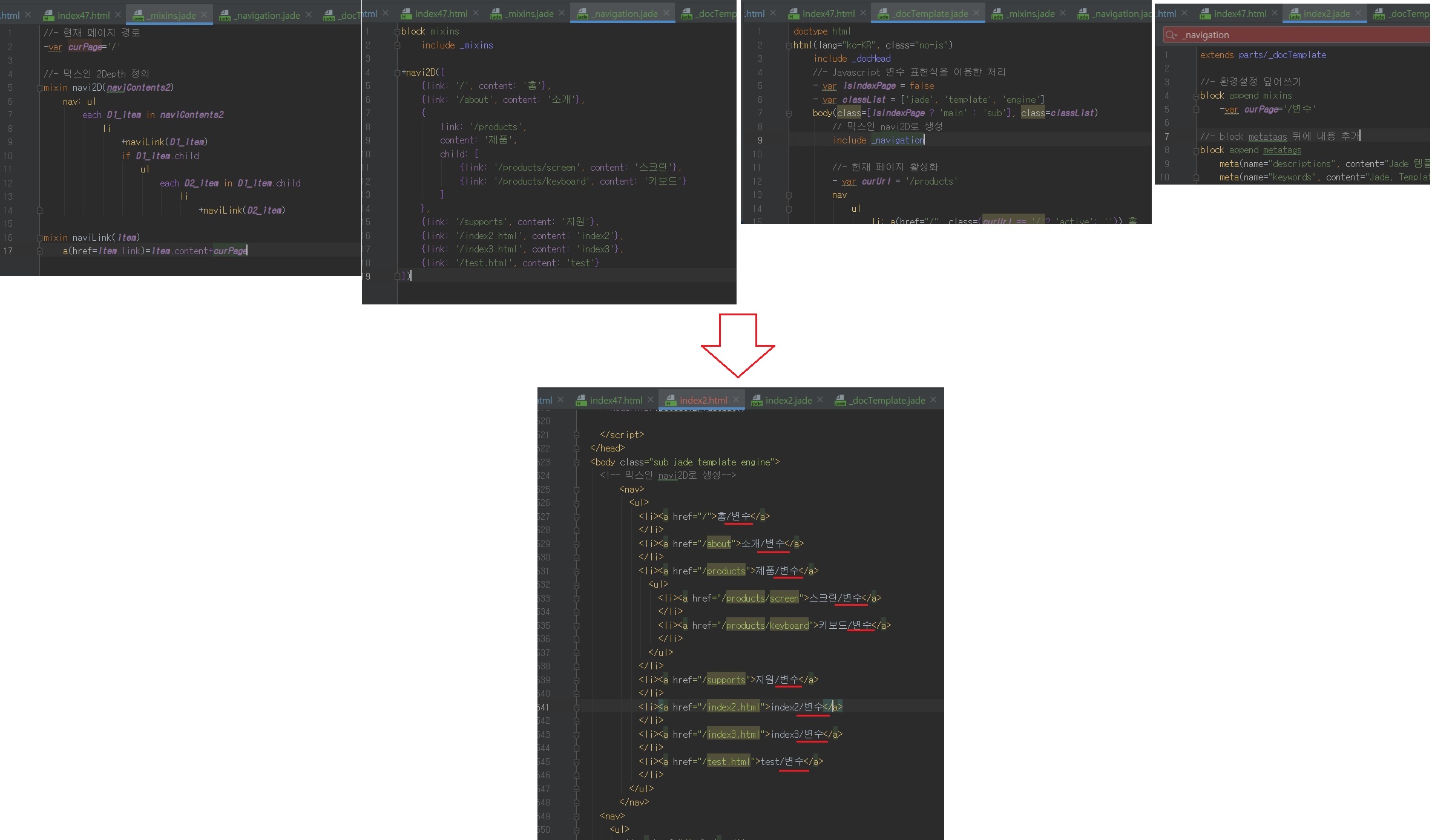Fold the body class="sub jade template engine" tag
The height and width of the screenshot is (840, 1432).
(x=576, y=462)
